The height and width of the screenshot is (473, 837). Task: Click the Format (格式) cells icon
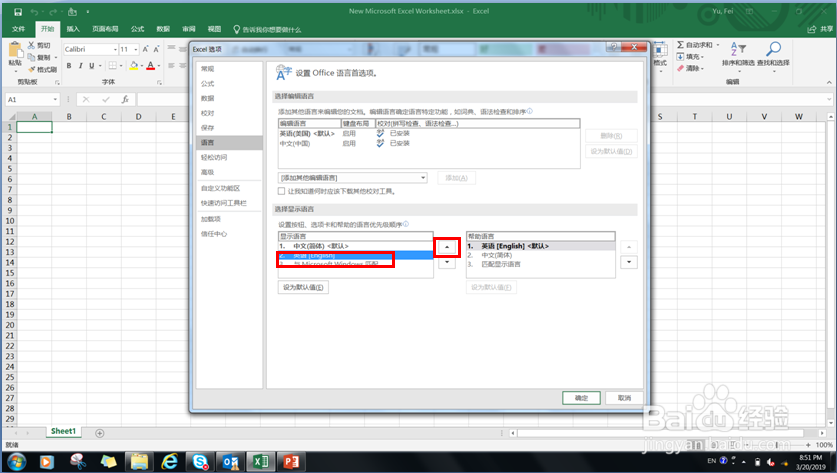coord(660,53)
